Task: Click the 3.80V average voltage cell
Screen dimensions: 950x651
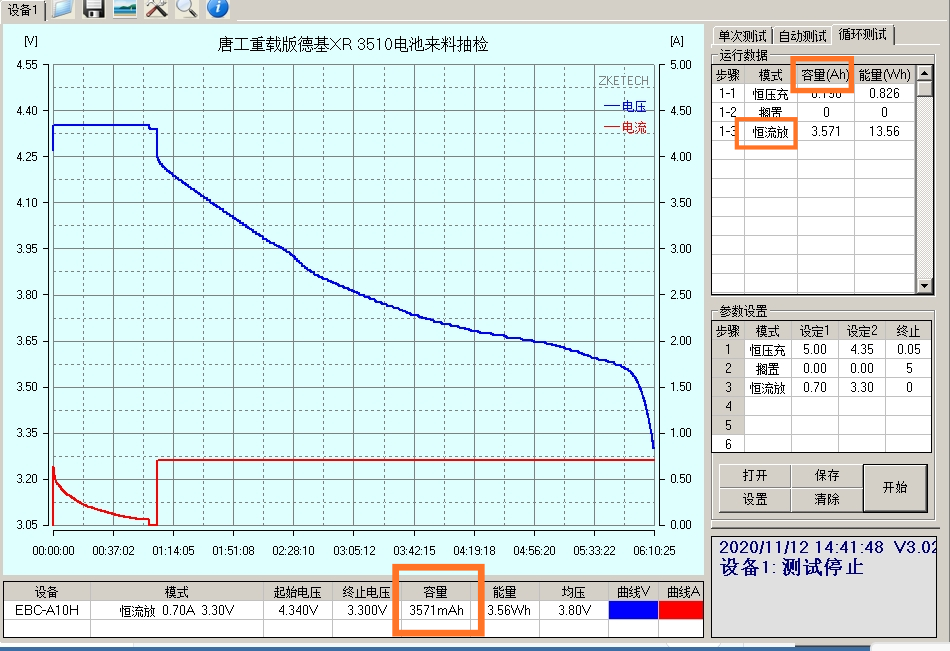Action: (574, 610)
